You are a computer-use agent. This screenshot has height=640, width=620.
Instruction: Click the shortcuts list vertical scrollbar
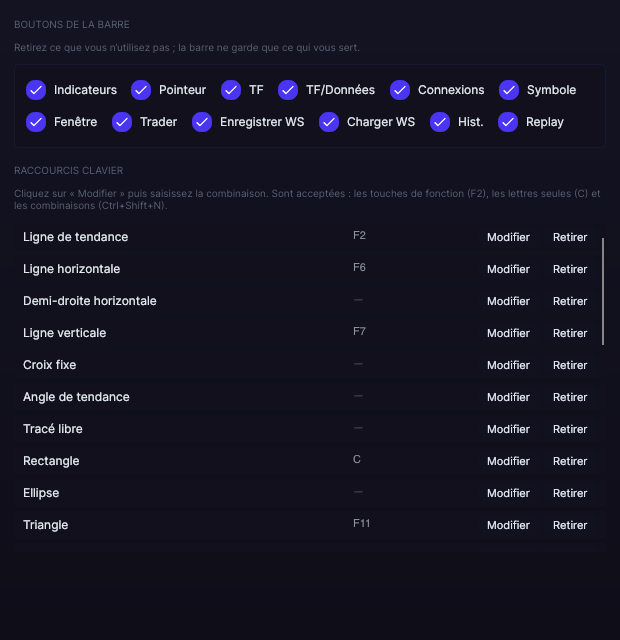(603, 291)
